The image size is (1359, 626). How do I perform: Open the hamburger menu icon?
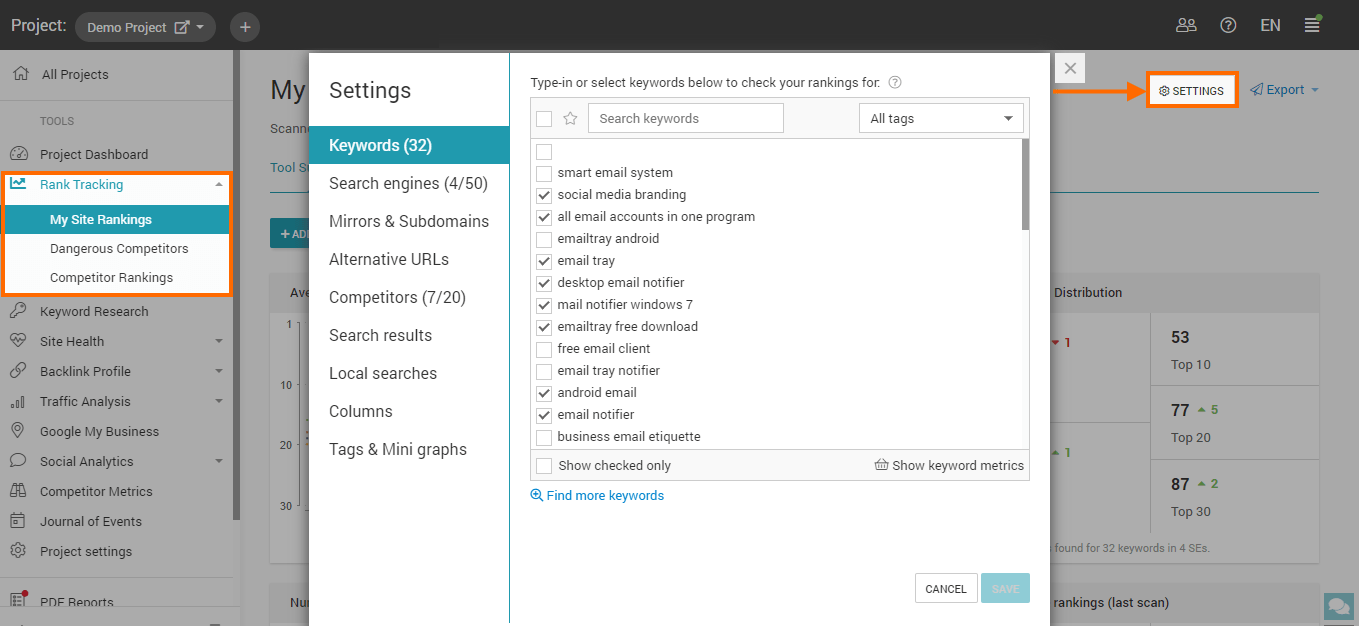[1312, 26]
